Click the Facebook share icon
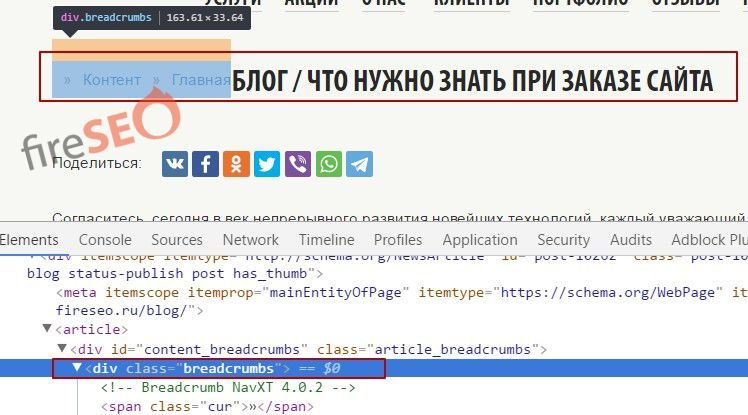The height and width of the screenshot is (415, 748). 205,164
